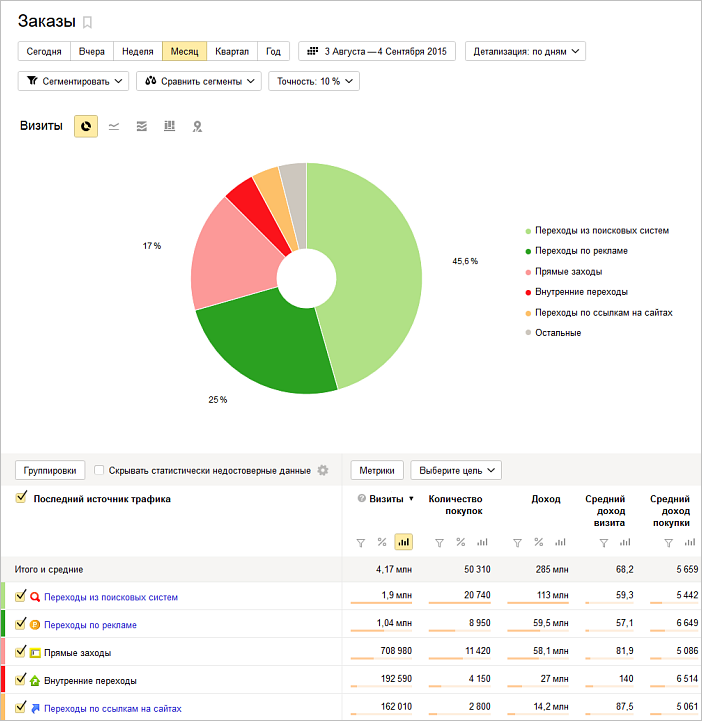Open 'Переходы из поисковых систем' link
The width and height of the screenshot is (702, 721).
[x=110, y=597]
